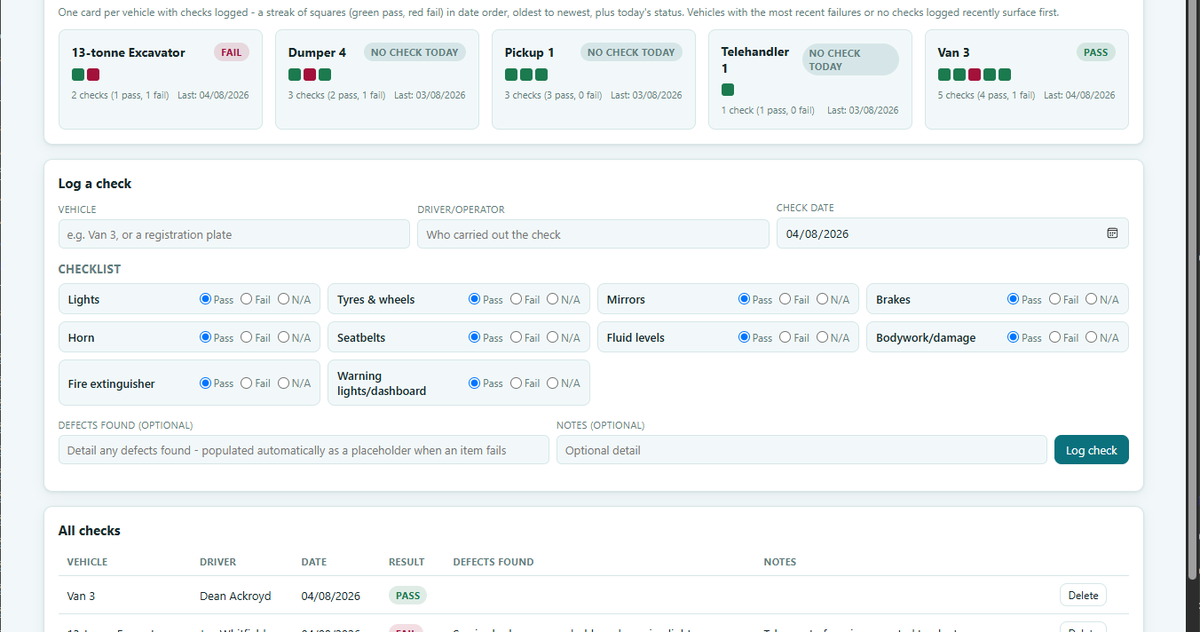Focus the Notes optional text field
This screenshot has width=1200, height=632.
pyautogui.click(x=802, y=450)
